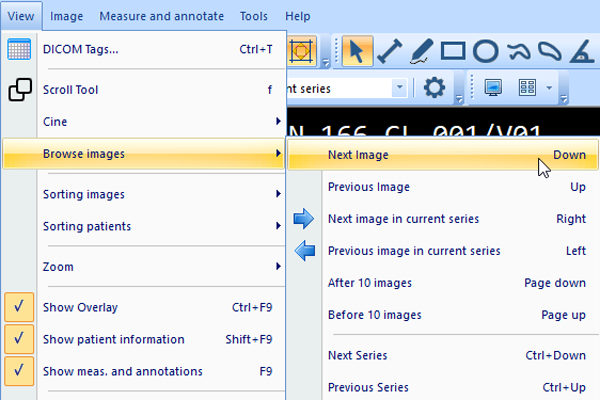Uncheck Show patient information

point(19,339)
